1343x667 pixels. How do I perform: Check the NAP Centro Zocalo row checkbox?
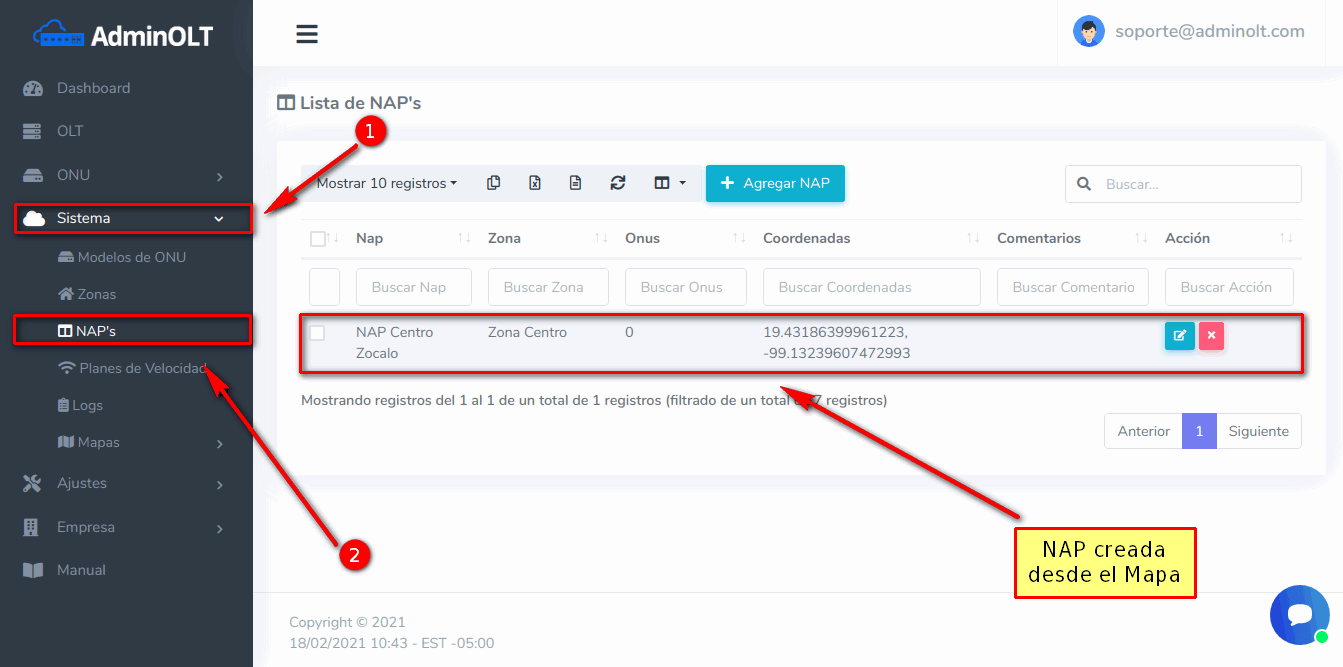coord(317,333)
